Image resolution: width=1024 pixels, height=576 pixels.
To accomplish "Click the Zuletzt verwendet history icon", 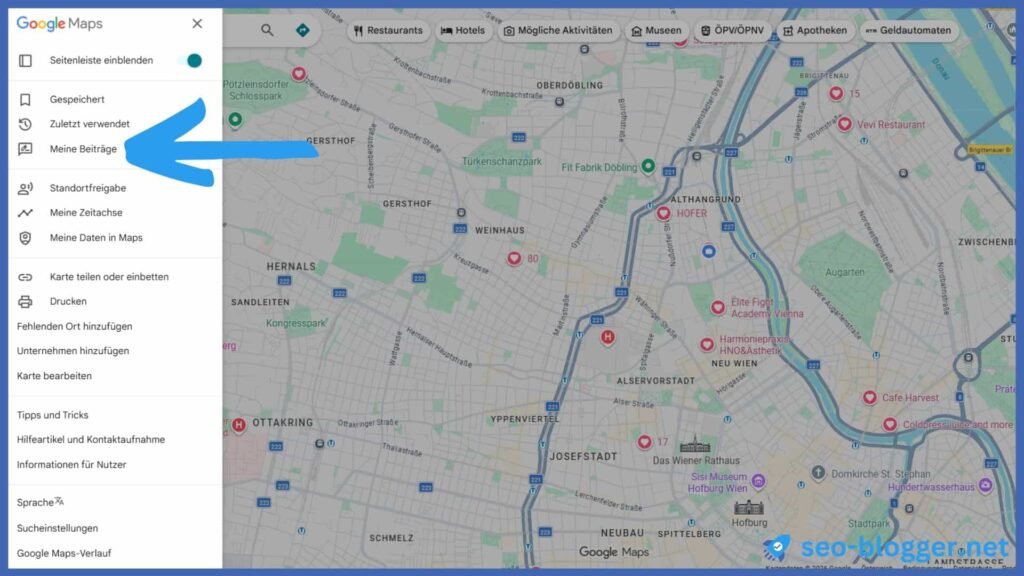I will 25,124.
